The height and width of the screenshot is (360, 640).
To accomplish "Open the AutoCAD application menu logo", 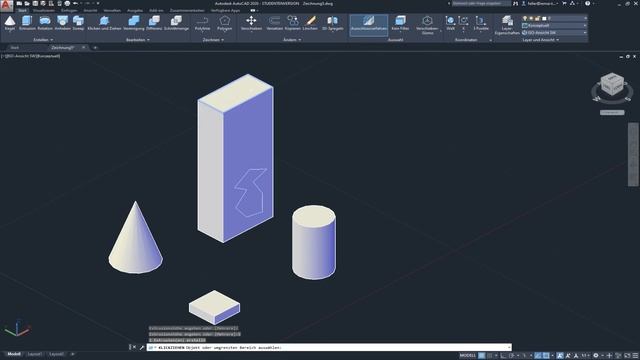I will [x=6, y=5].
